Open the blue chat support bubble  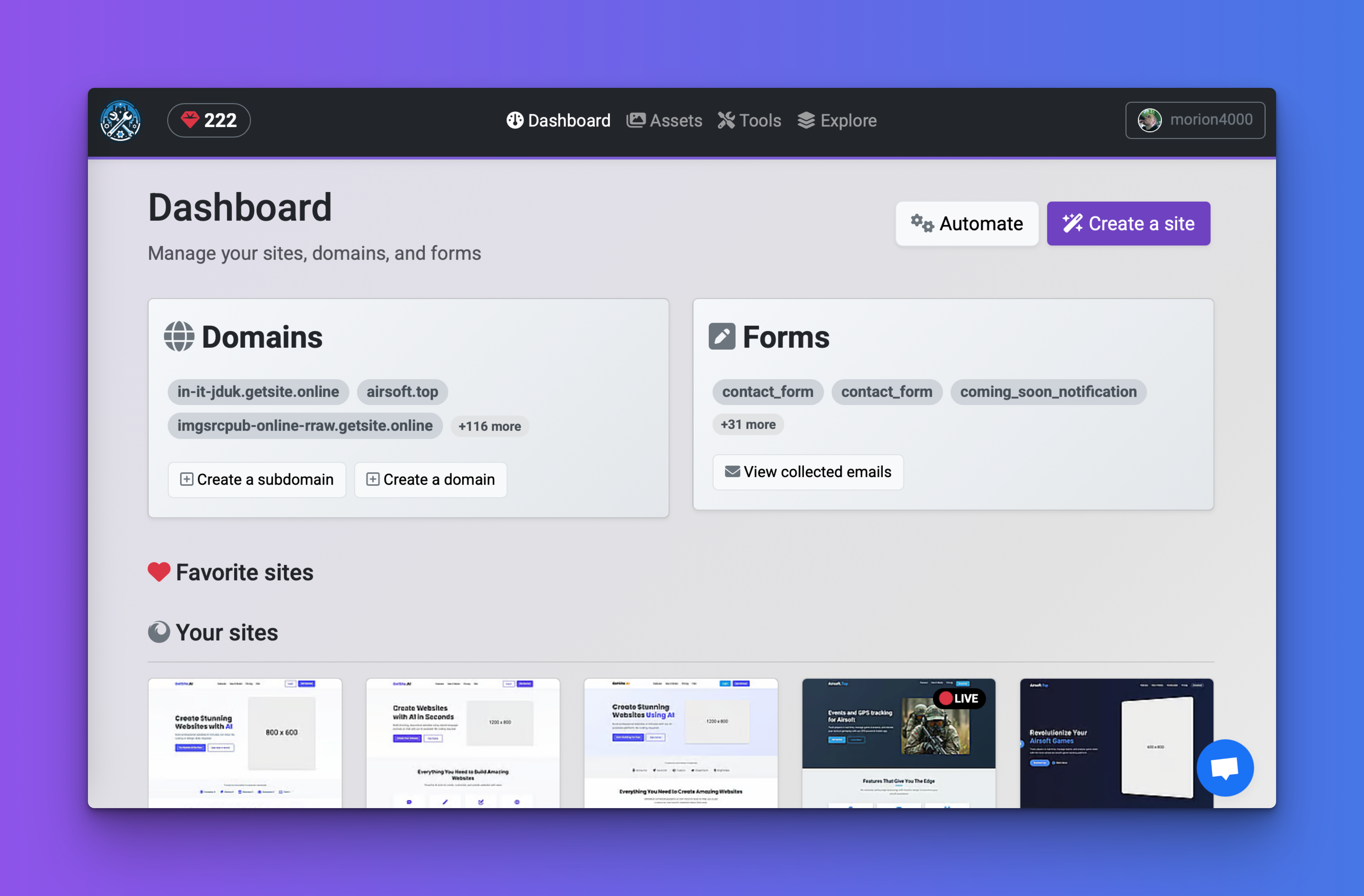tap(1225, 768)
